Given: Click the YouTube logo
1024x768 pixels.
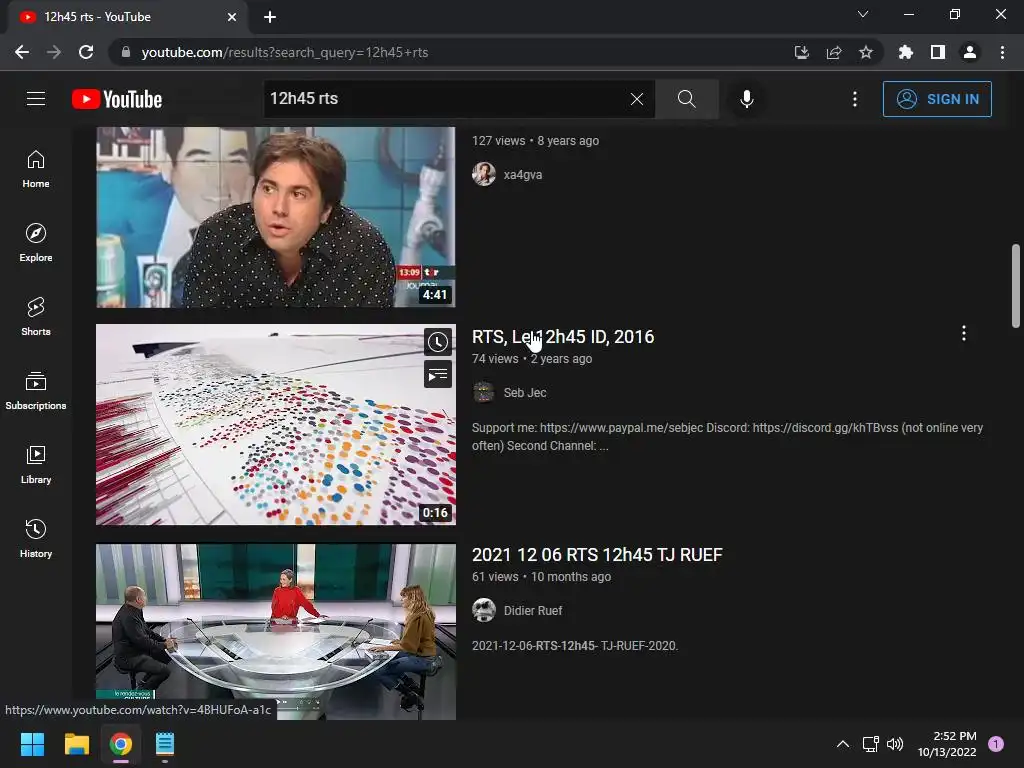Looking at the screenshot, I should [x=117, y=99].
